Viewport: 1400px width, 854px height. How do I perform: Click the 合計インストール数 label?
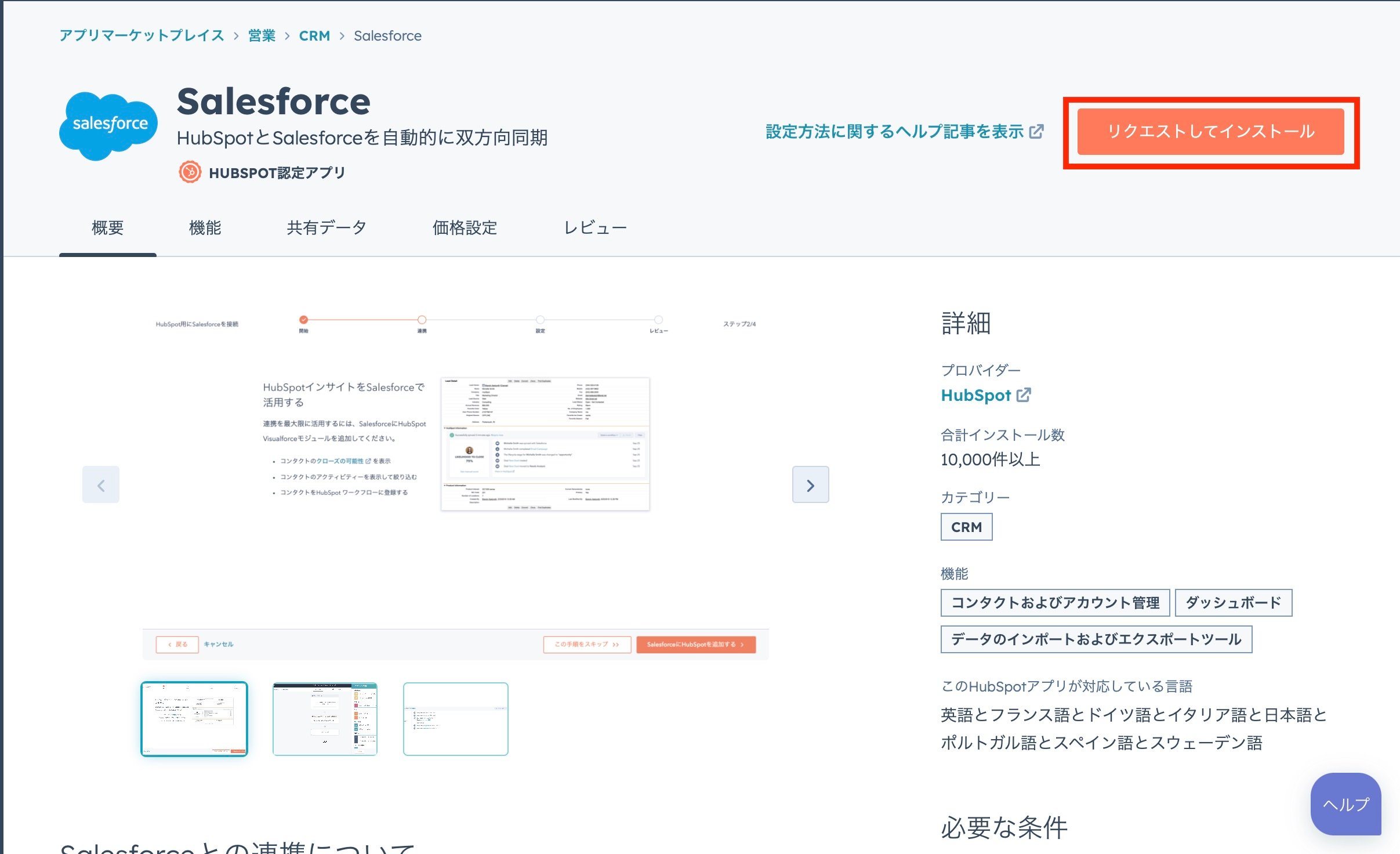[1003, 435]
